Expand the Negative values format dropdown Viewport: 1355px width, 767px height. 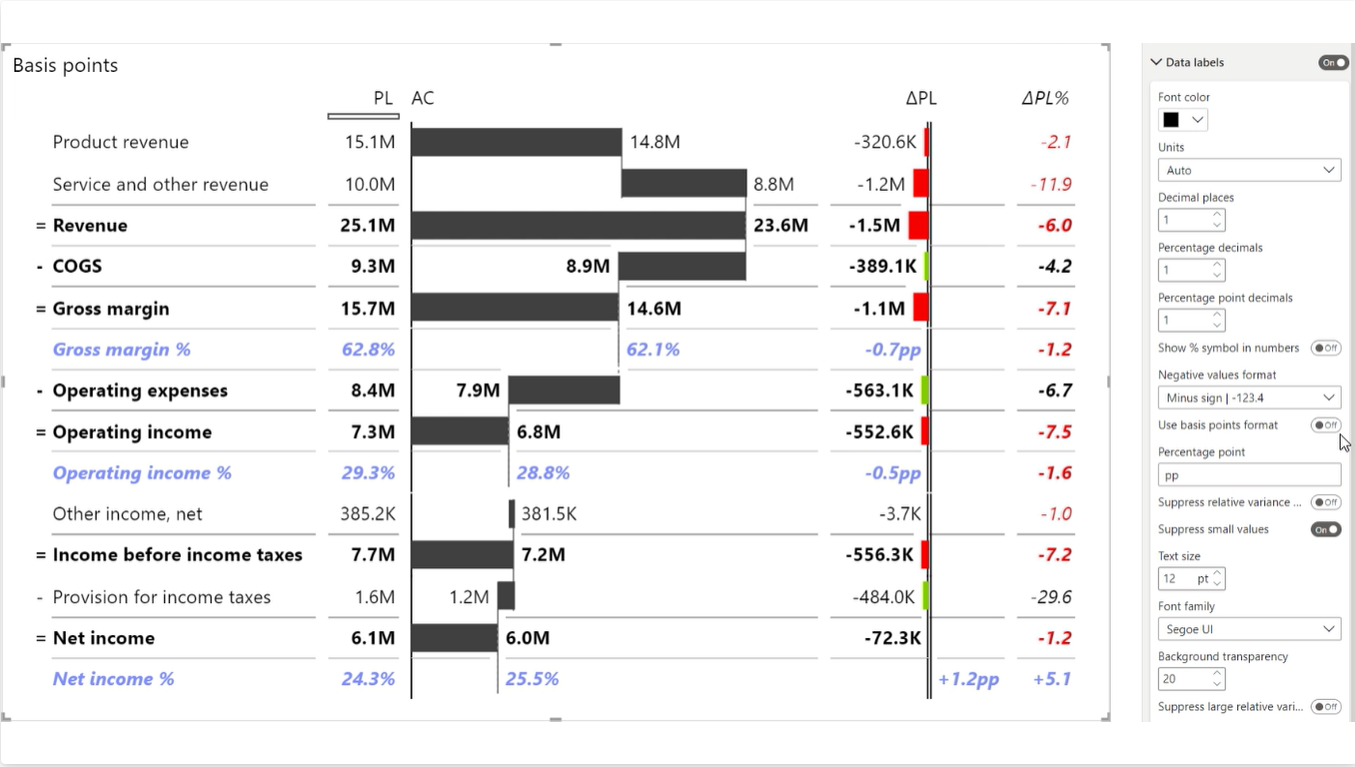(x=1248, y=397)
